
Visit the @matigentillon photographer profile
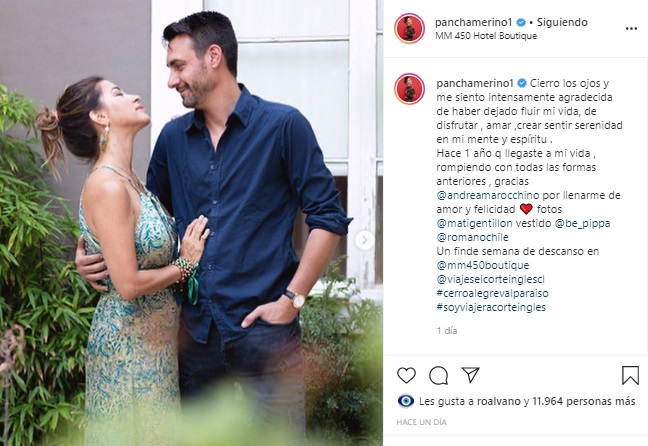point(474,223)
